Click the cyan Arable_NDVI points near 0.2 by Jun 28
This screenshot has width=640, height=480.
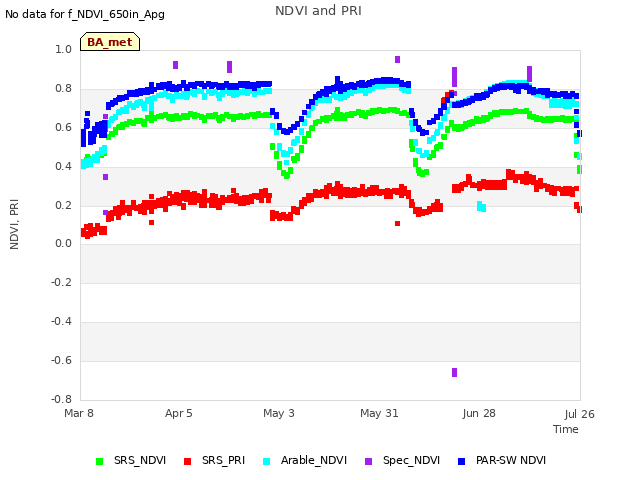[x=482, y=207]
